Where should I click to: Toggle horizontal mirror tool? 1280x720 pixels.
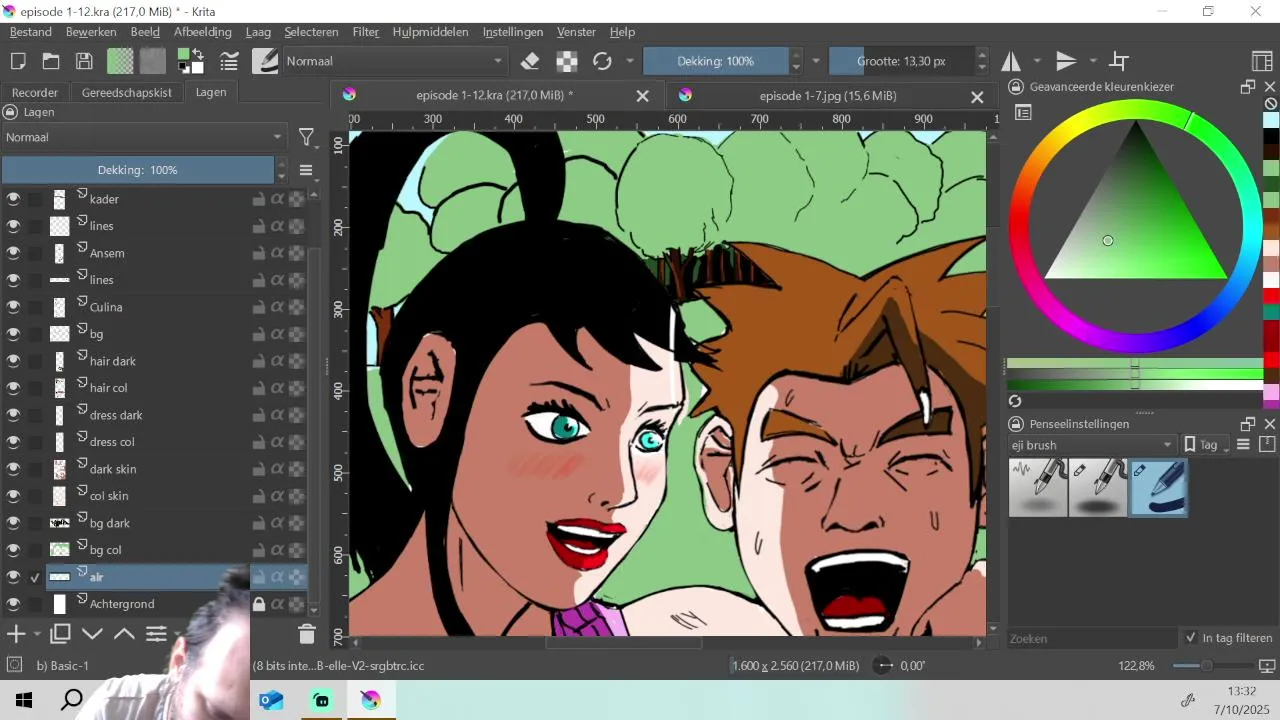point(1011,61)
